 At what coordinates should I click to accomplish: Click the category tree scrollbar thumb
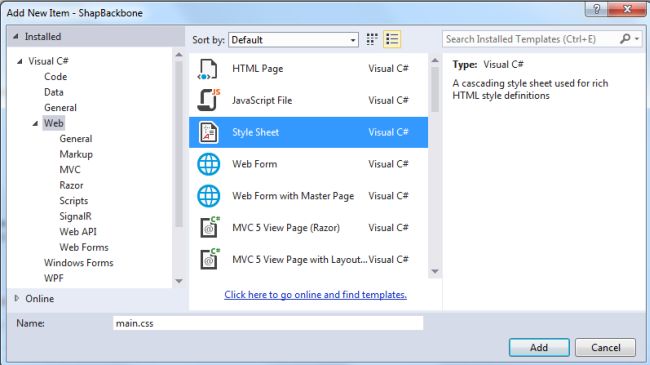coord(179,144)
